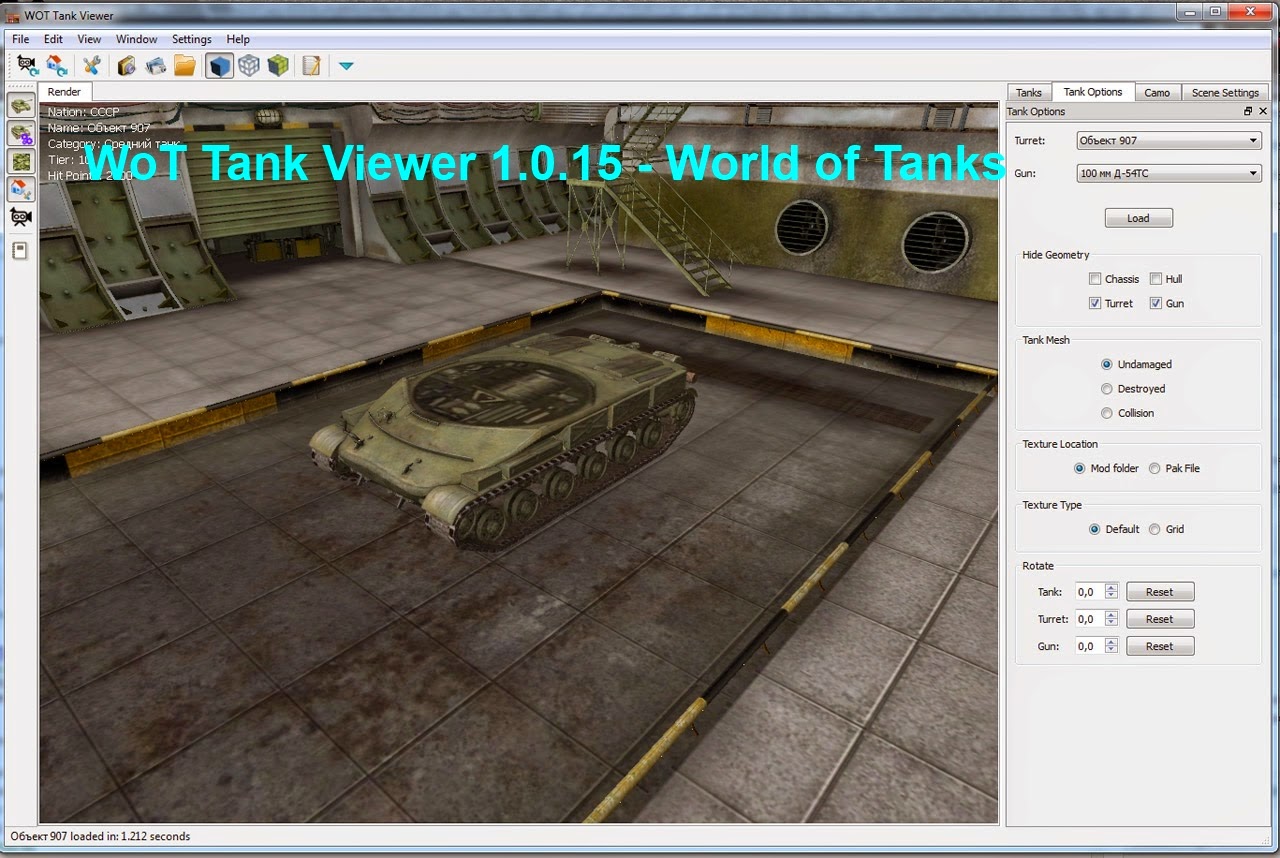
Task: Switch to the Camo tab
Action: (1157, 92)
